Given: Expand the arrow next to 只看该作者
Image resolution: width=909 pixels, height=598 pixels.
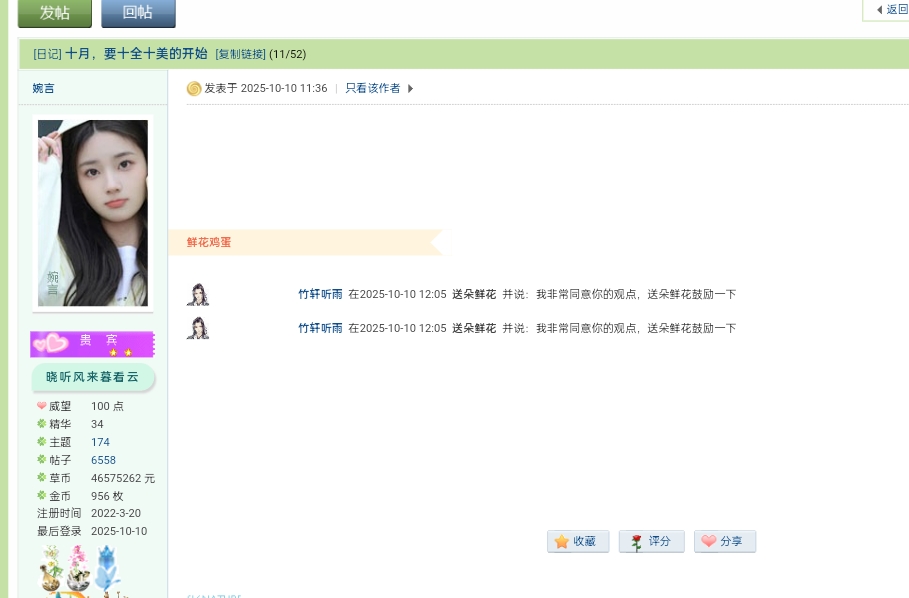Looking at the screenshot, I should point(410,89).
